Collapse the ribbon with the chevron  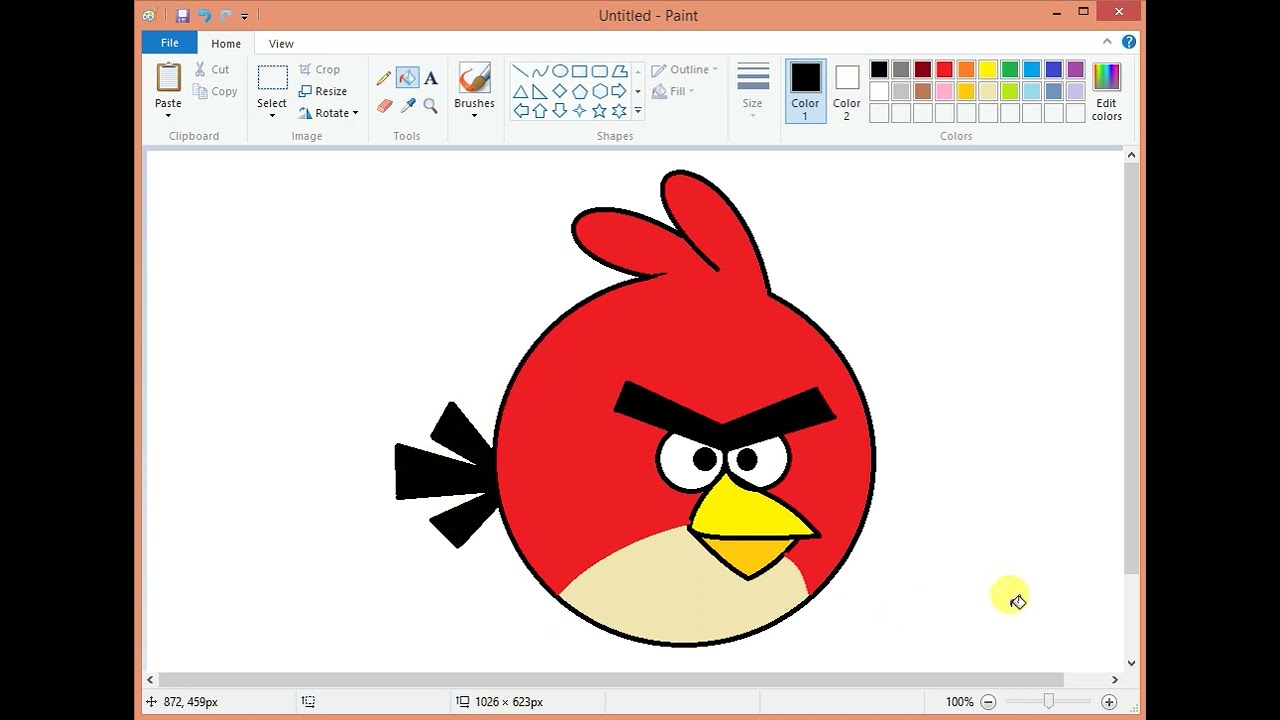(x=1107, y=42)
